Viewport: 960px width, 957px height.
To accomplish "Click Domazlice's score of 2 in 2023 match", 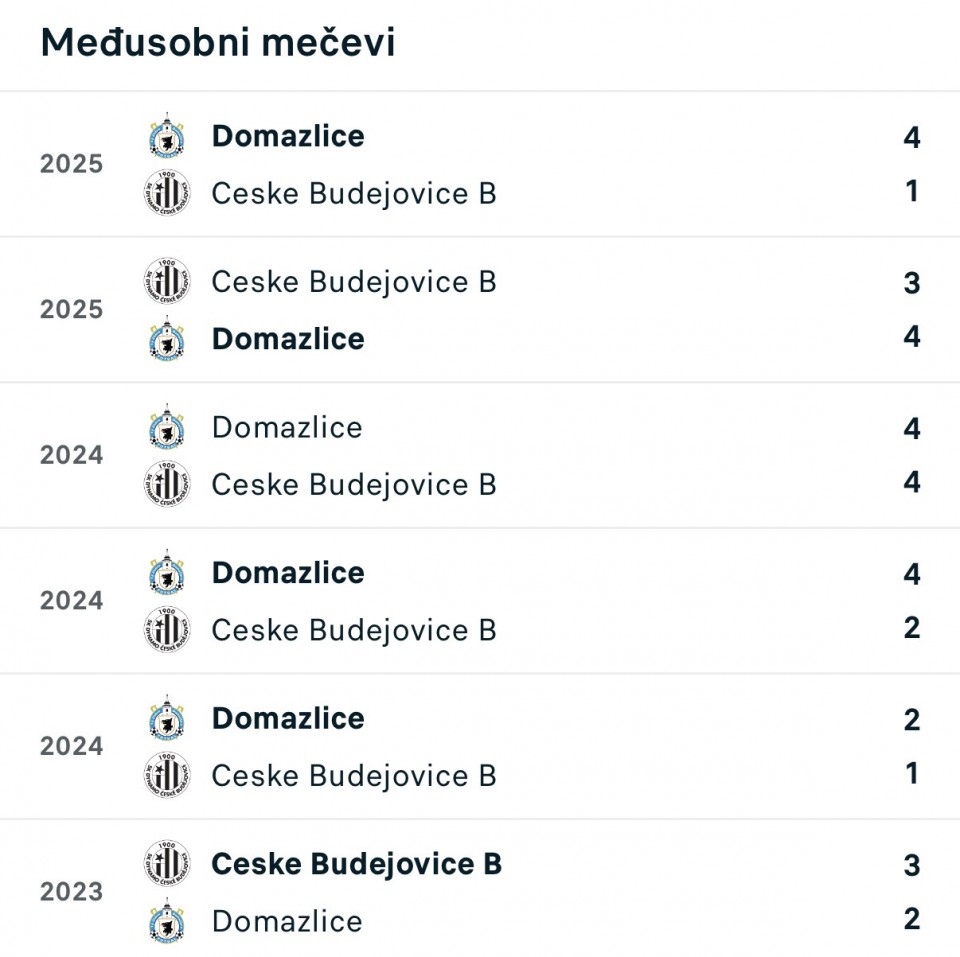I will click(x=911, y=919).
